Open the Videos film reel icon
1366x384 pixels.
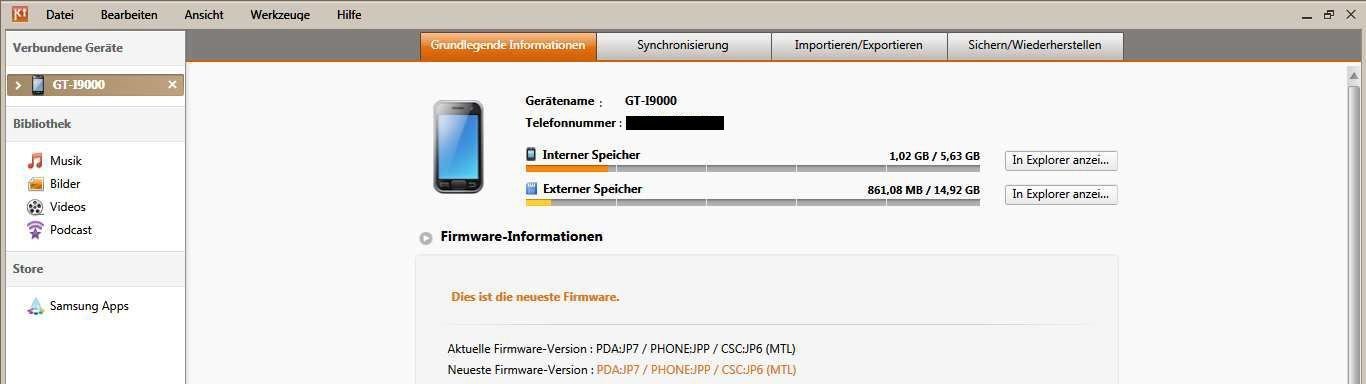[36, 207]
